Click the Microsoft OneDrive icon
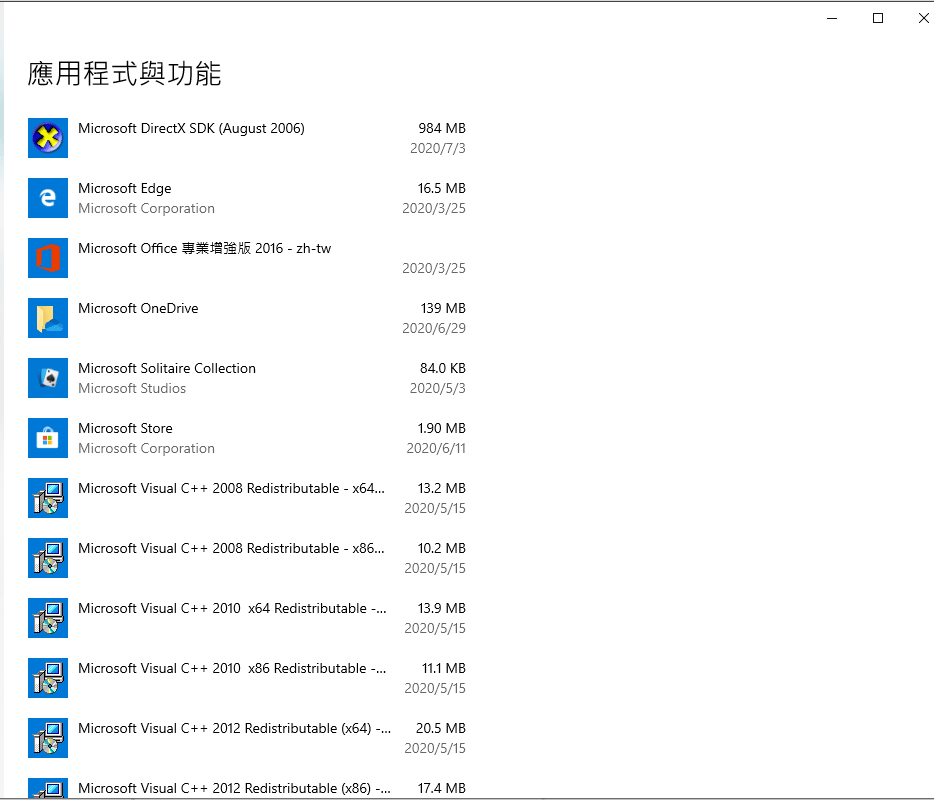This screenshot has width=934, height=800. pos(48,317)
